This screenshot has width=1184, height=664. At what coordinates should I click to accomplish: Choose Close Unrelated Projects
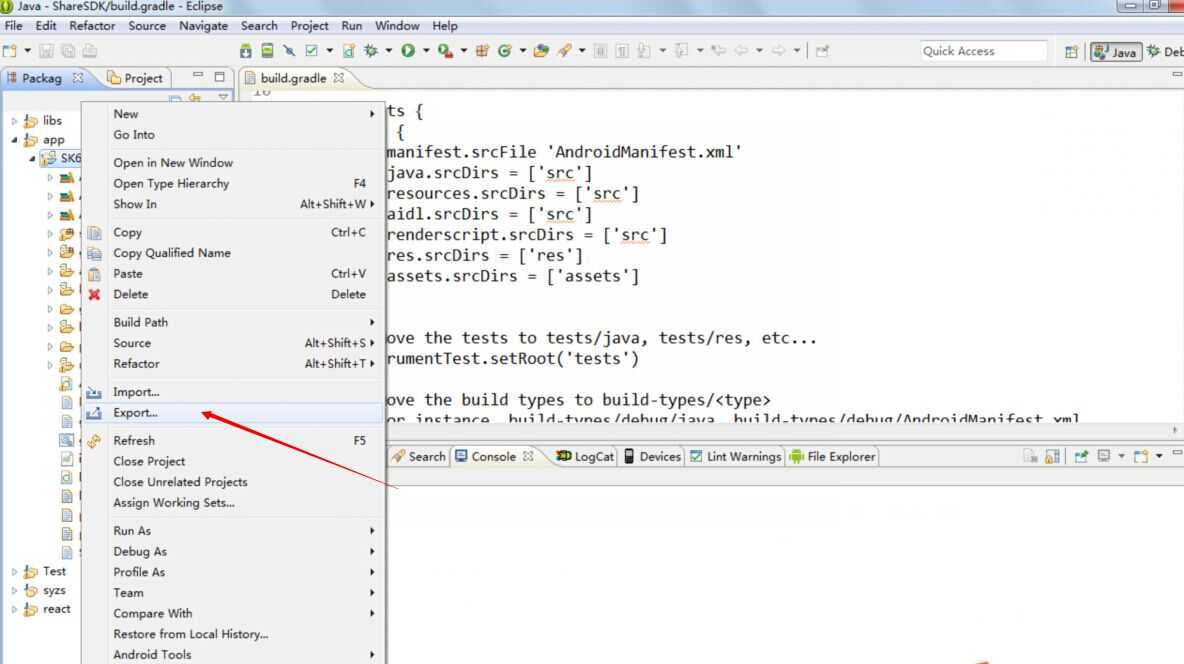pyautogui.click(x=234, y=482)
